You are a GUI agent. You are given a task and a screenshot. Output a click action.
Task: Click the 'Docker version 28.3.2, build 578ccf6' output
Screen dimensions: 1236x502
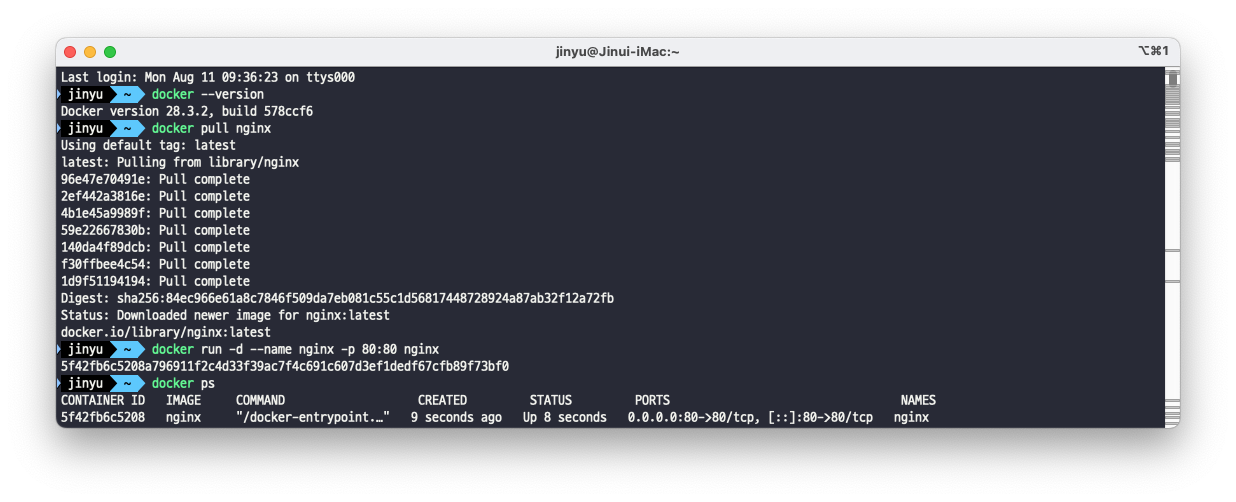pos(187,111)
